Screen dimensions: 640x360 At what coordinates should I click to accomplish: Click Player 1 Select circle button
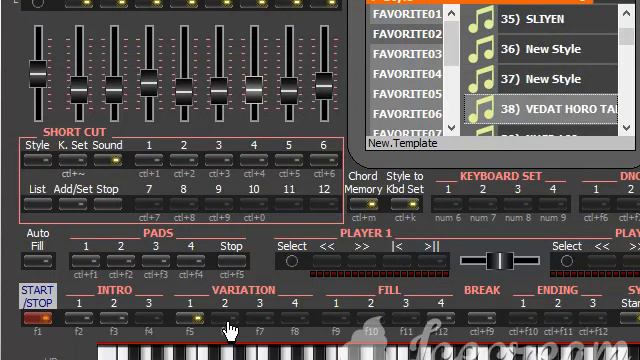[292, 261]
